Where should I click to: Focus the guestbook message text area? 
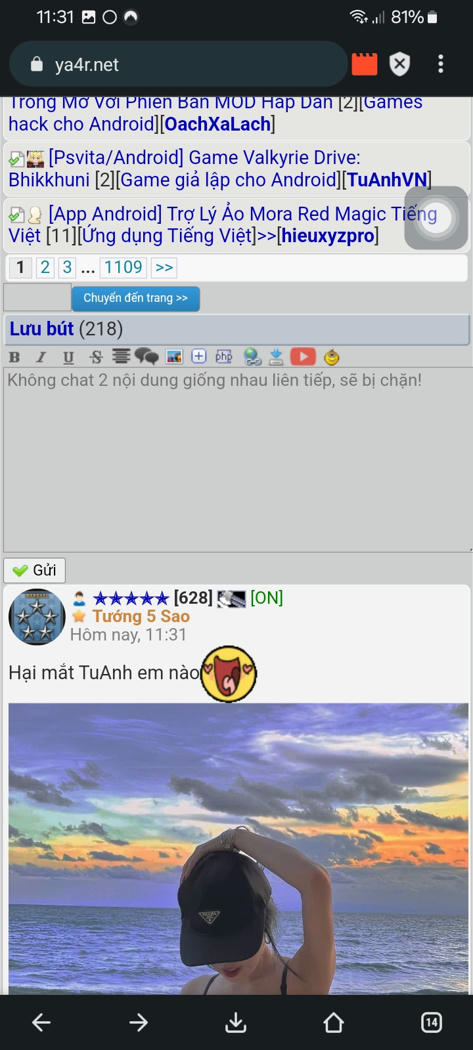coord(236,459)
